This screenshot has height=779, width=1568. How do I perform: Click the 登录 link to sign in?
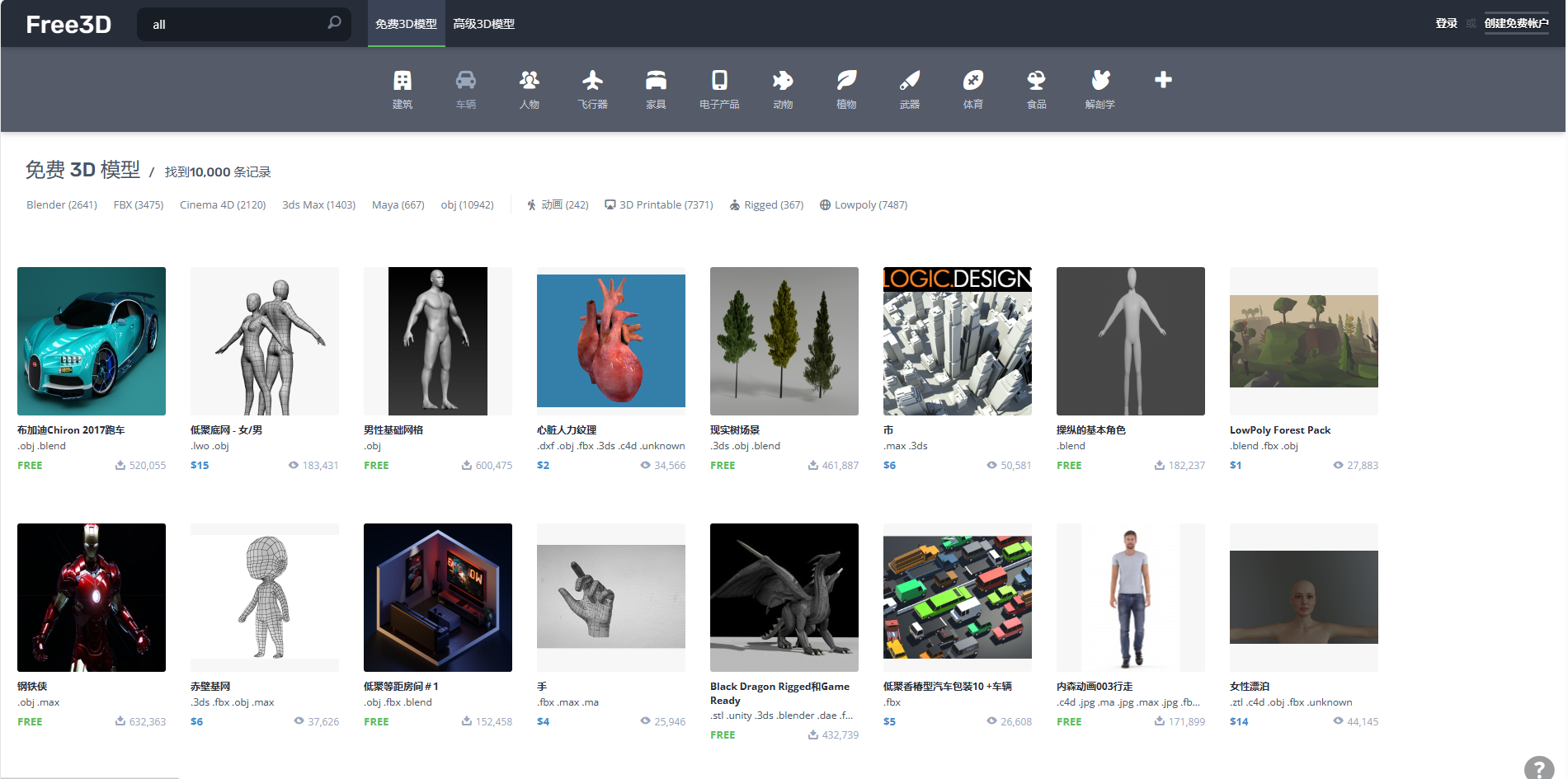1446,24
